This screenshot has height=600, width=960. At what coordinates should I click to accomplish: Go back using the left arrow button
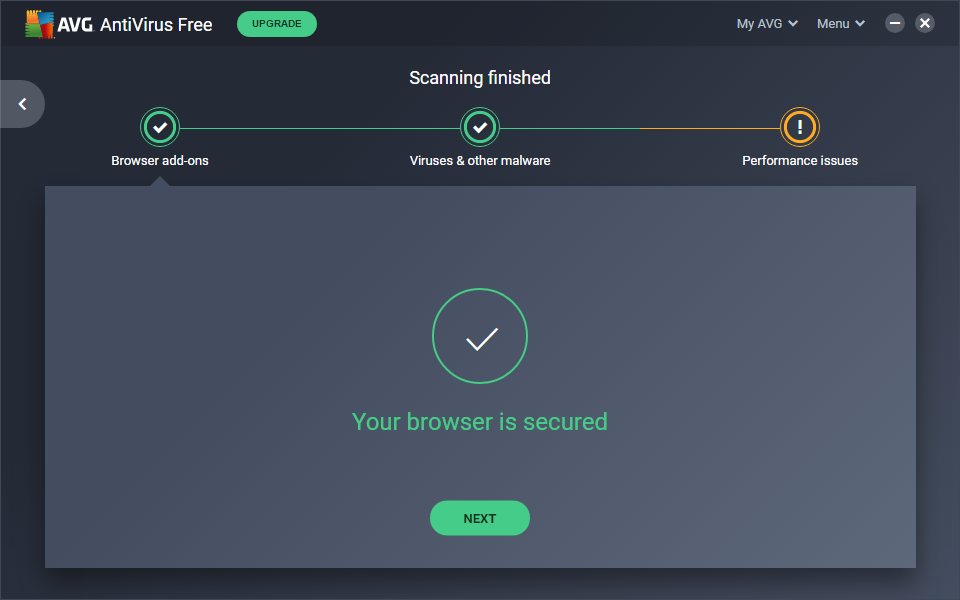point(22,104)
